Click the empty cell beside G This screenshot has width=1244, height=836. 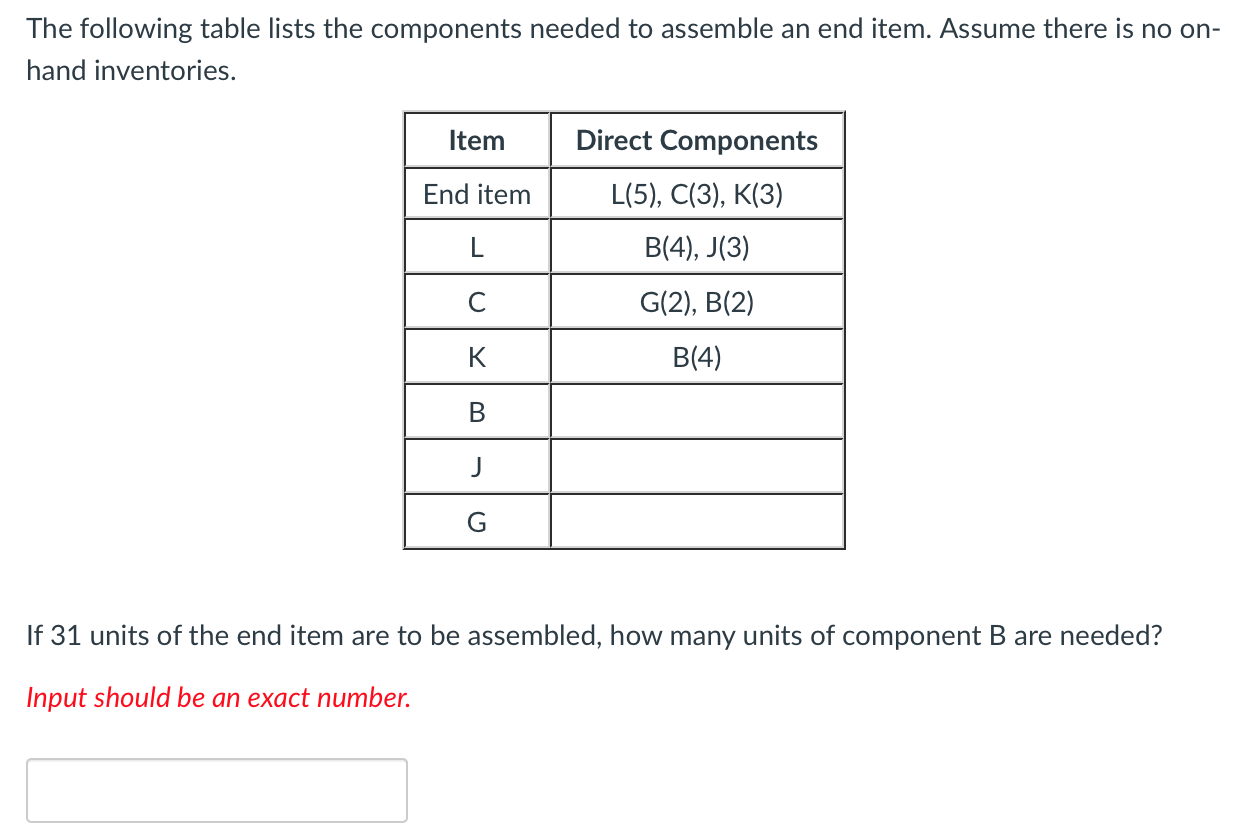697,520
